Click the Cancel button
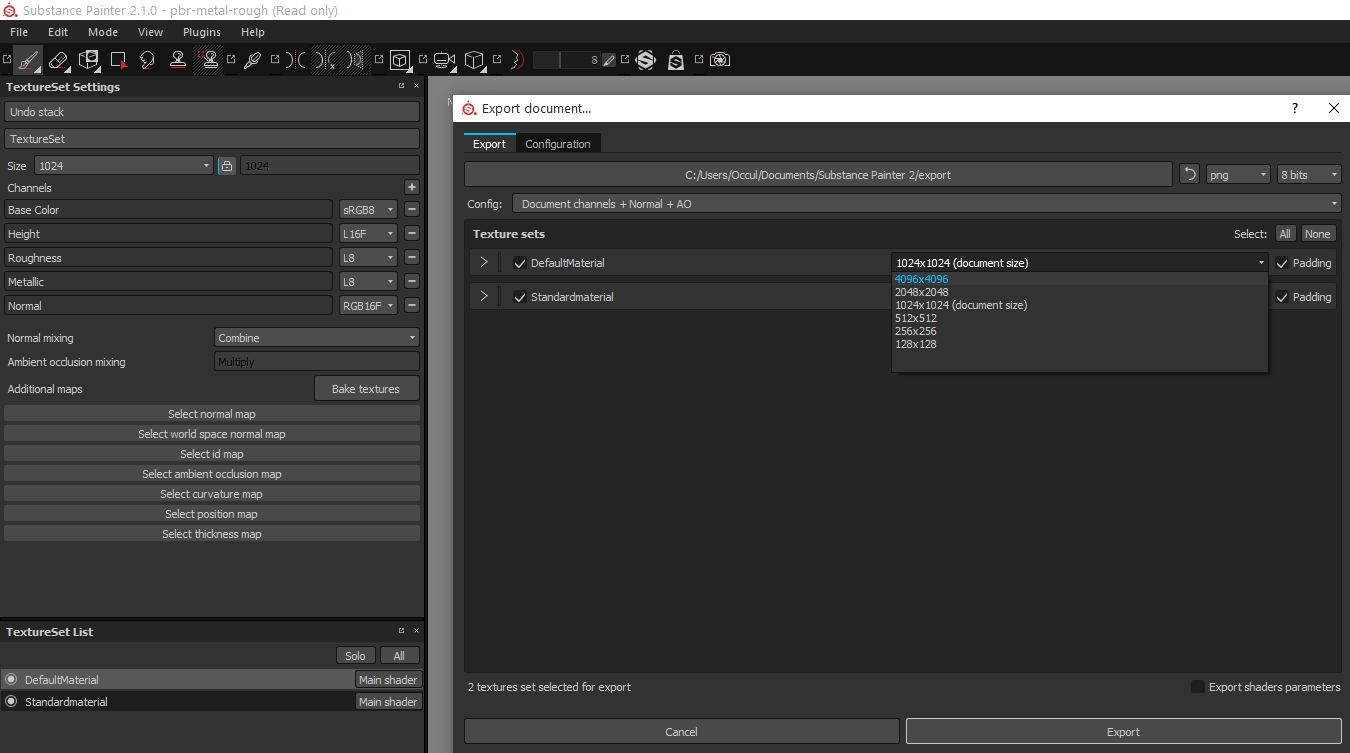This screenshot has height=753, width=1350. tap(681, 732)
